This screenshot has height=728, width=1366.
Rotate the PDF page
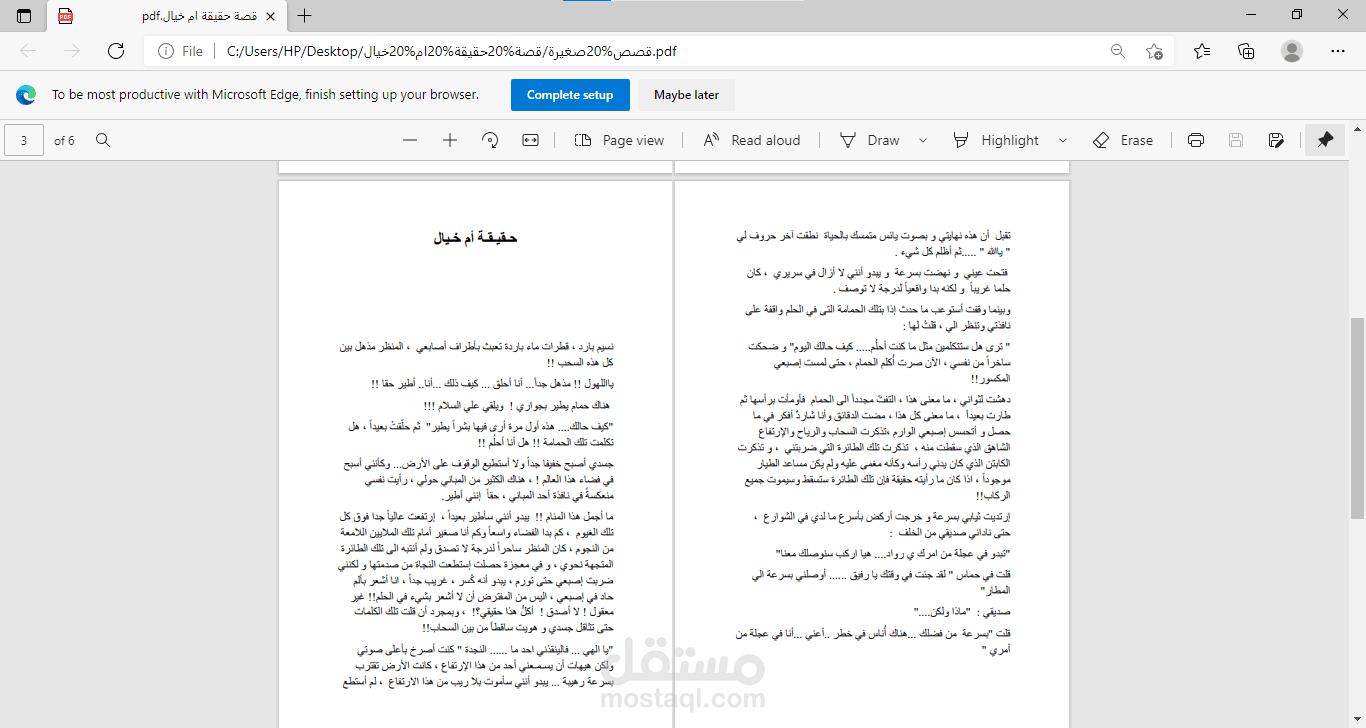pyautogui.click(x=490, y=140)
